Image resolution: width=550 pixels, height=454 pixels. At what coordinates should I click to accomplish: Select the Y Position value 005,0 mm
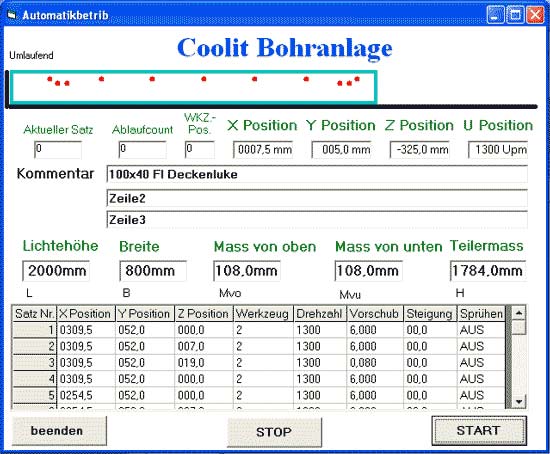341,150
